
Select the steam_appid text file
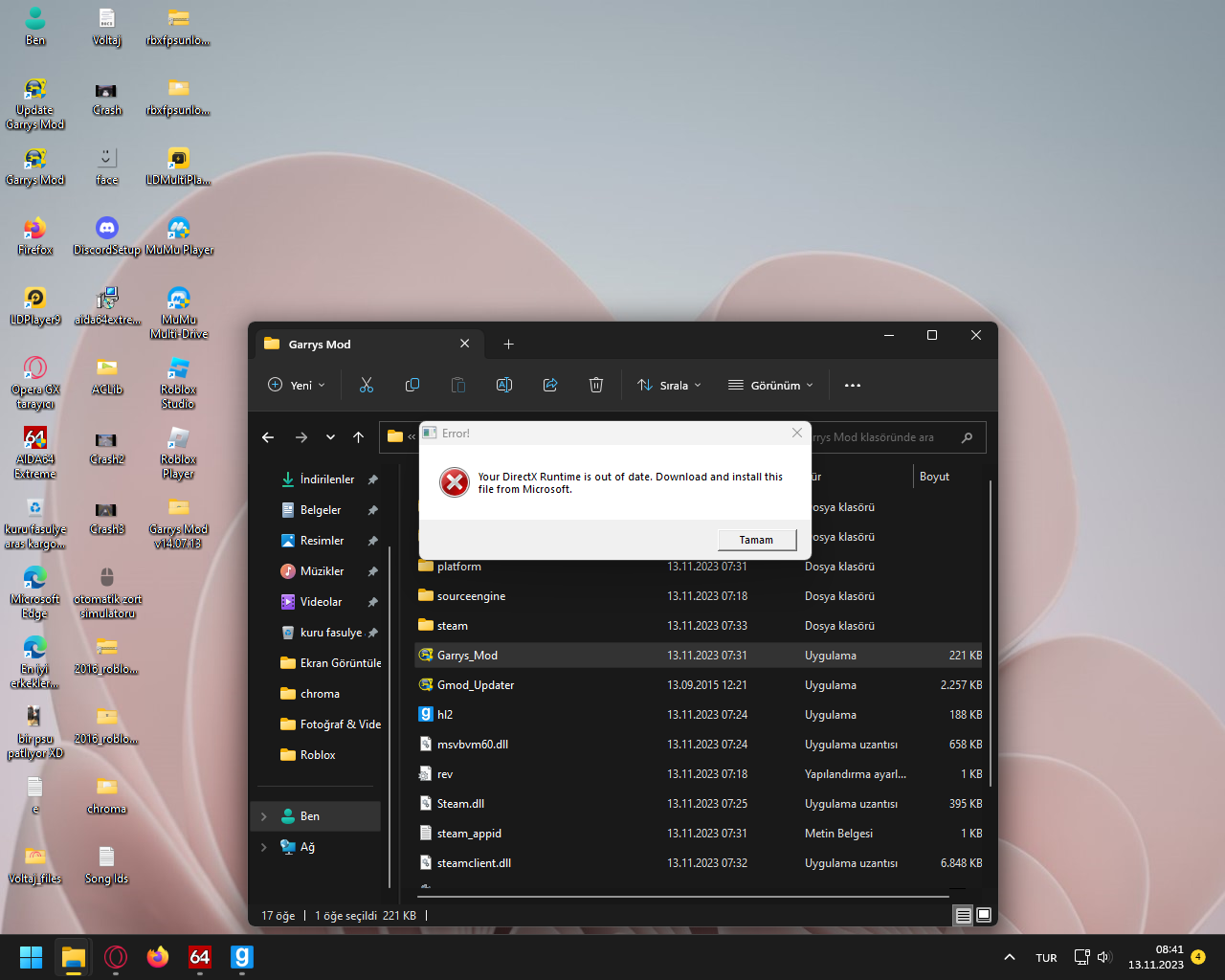click(699, 834)
